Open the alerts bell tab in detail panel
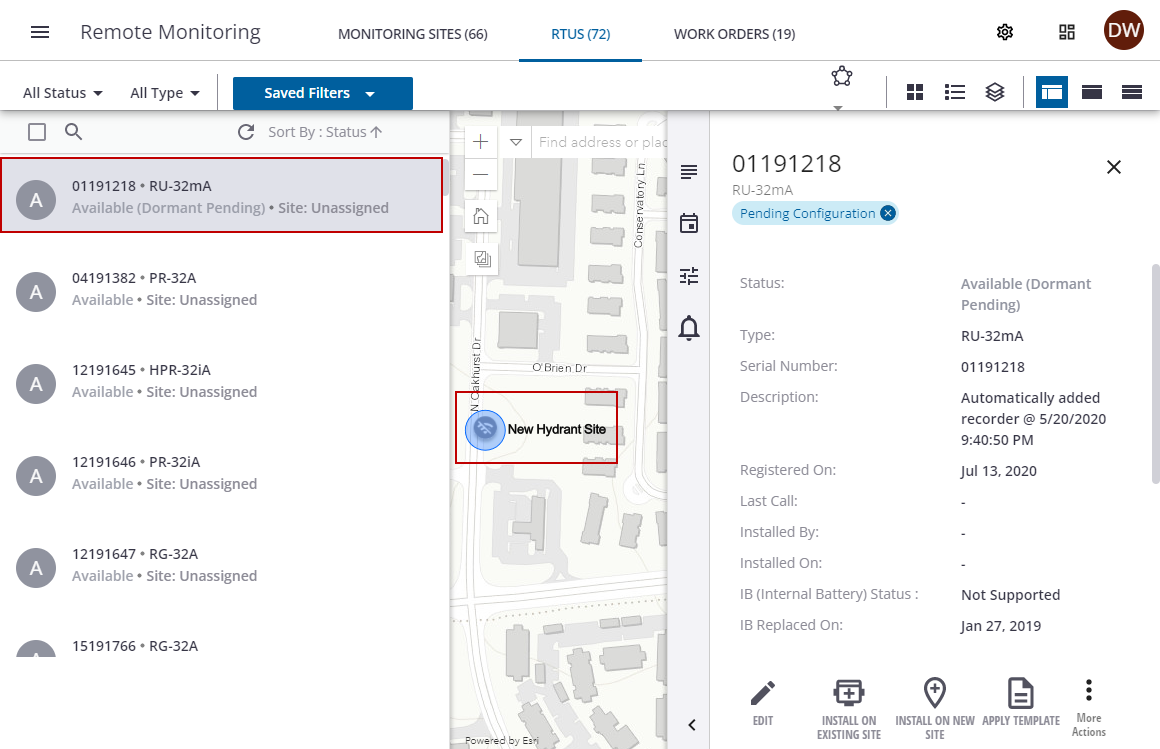This screenshot has height=749, width=1160. pyautogui.click(x=689, y=327)
